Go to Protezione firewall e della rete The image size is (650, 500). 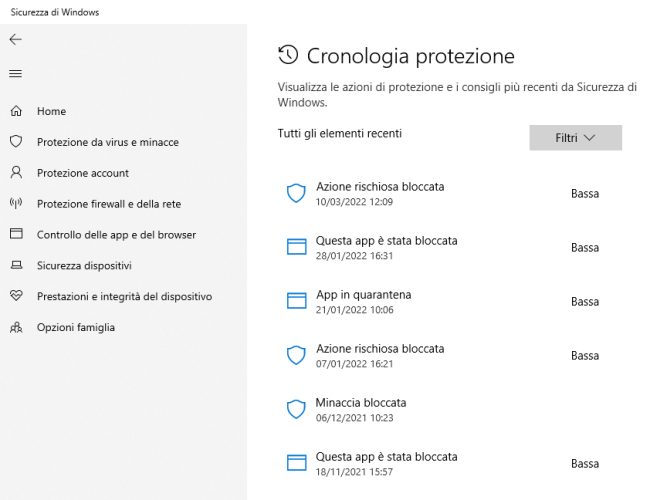(x=109, y=204)
